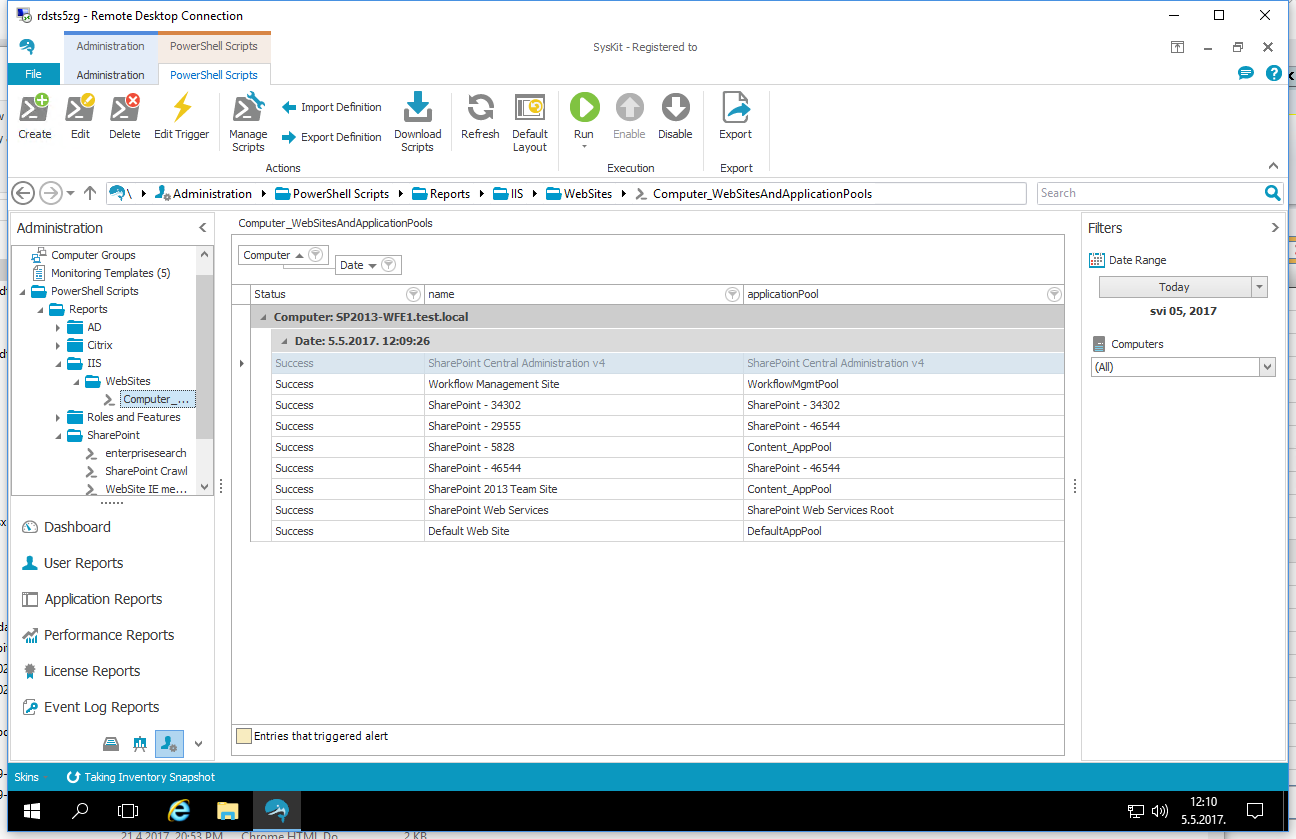
Task: Click Import Definition
Action: (332, 107)
